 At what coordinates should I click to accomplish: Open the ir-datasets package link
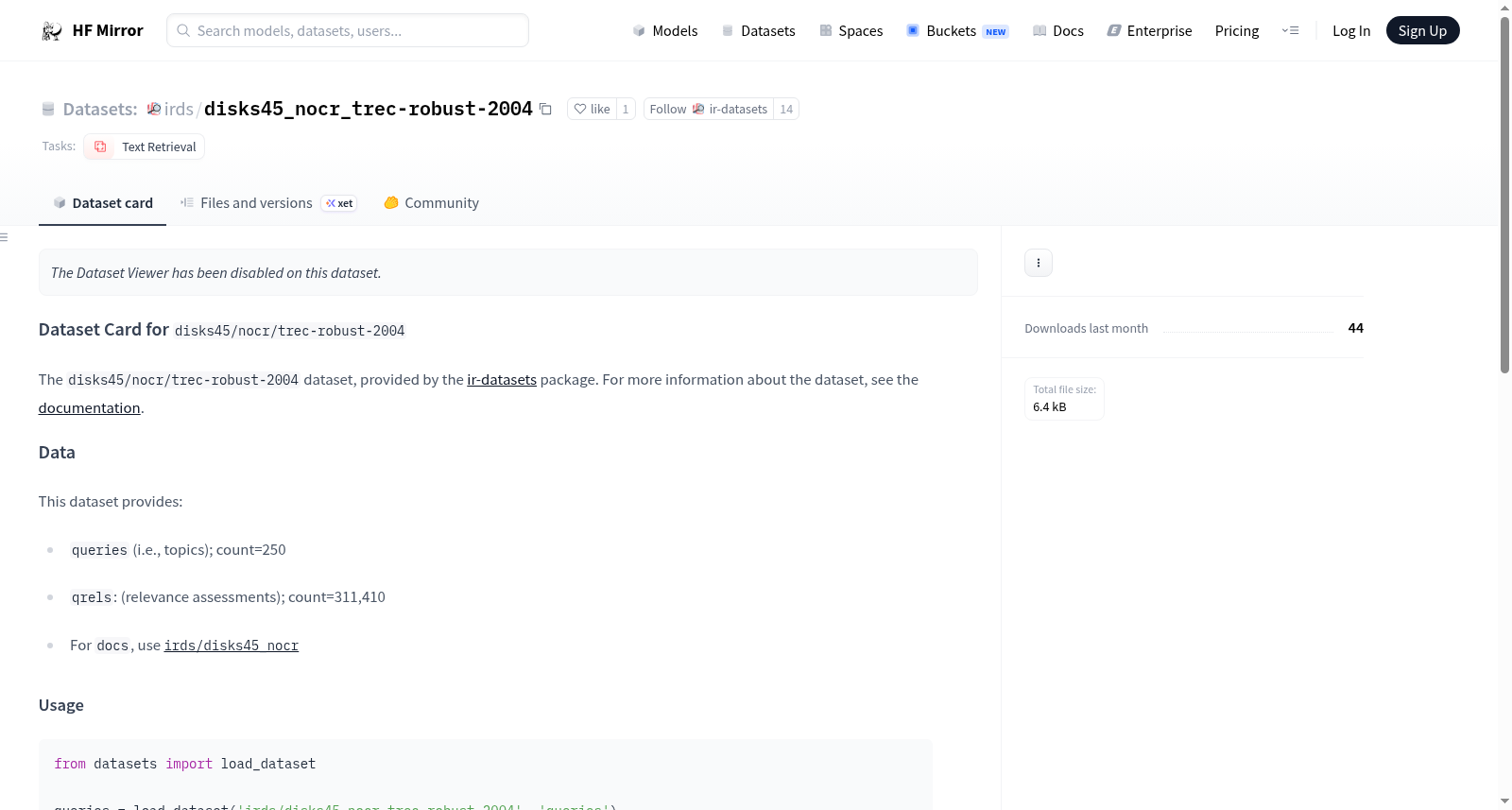(502, 380)
